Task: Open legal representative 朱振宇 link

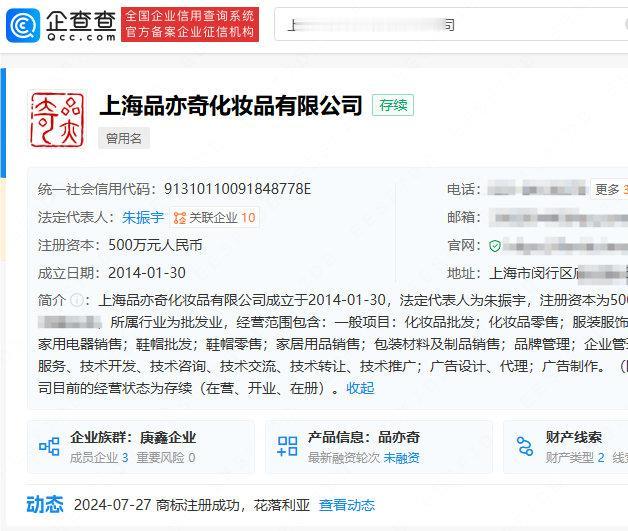Action: tap(143, 217)
